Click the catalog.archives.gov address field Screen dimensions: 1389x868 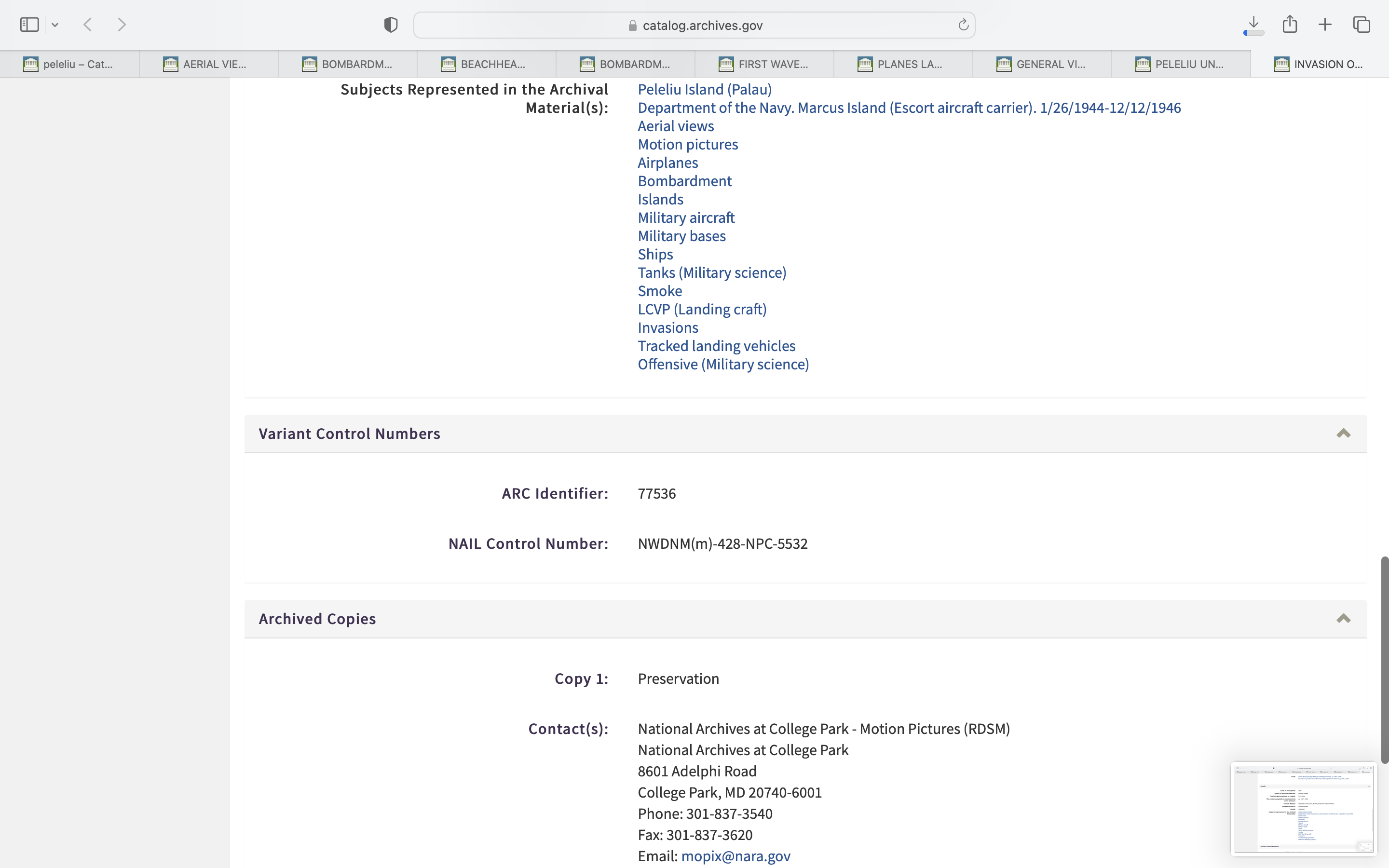pyautogui.click(x=694, y=25)
